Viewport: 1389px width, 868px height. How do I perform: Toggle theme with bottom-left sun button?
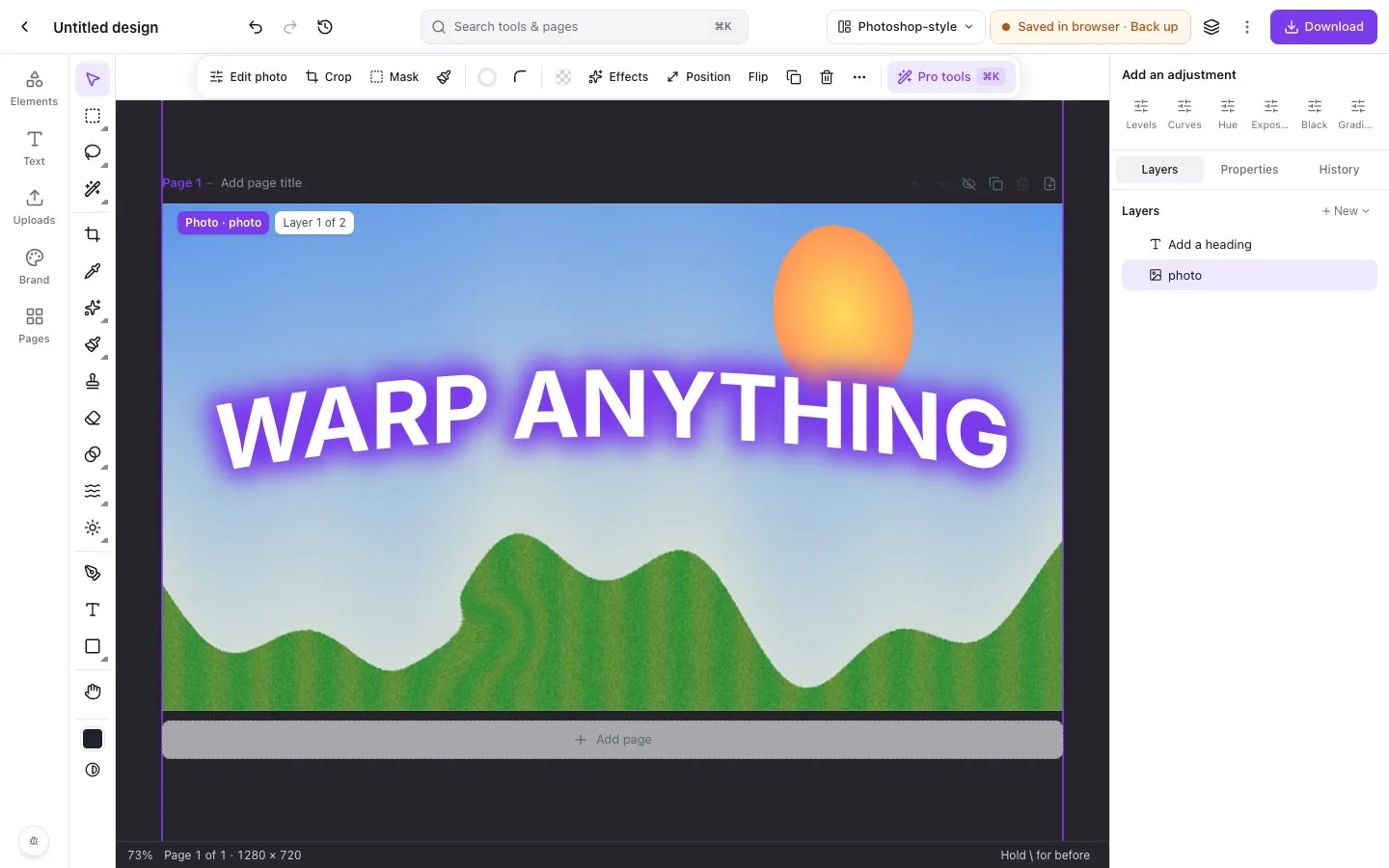34,841
